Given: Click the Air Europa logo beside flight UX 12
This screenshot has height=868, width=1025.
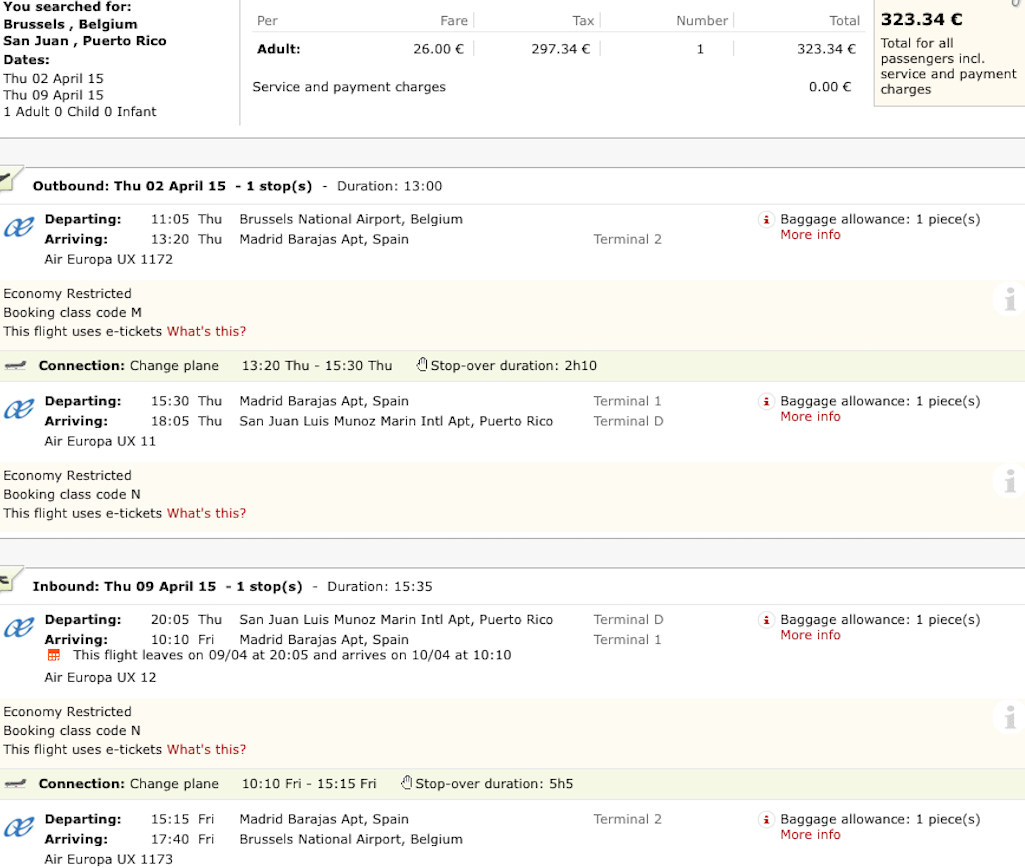Looking at the screenshot, I should (x=18, y=627).
